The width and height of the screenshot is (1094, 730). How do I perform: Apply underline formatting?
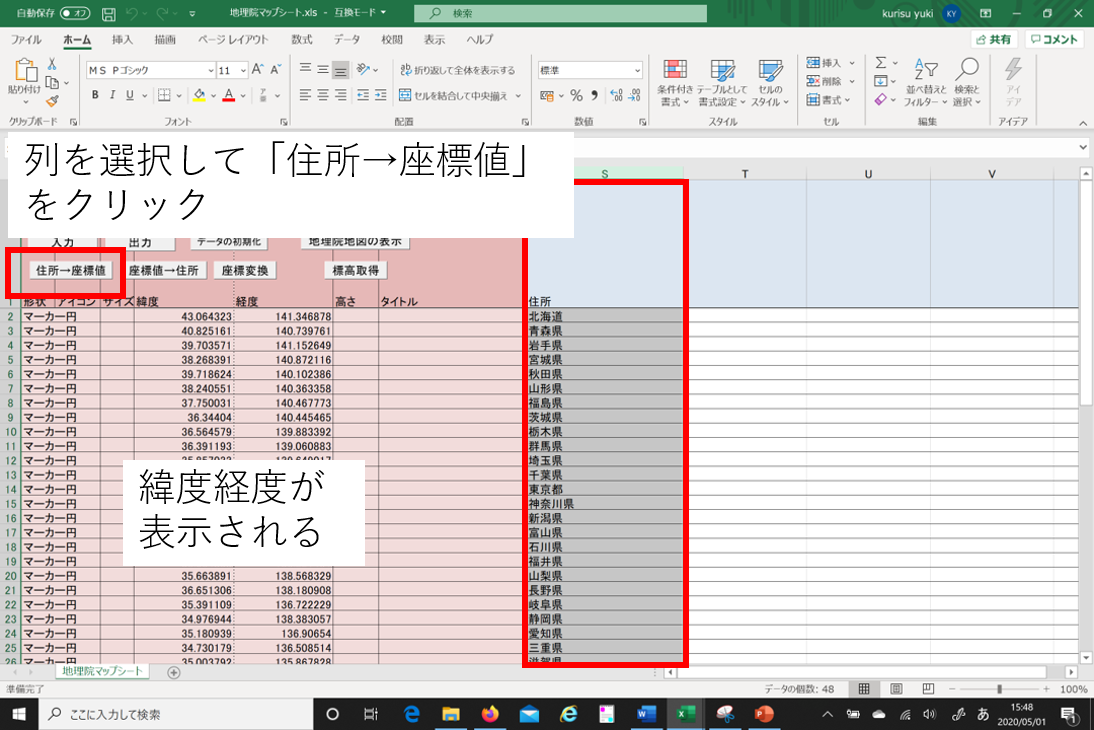pos(130,95)
